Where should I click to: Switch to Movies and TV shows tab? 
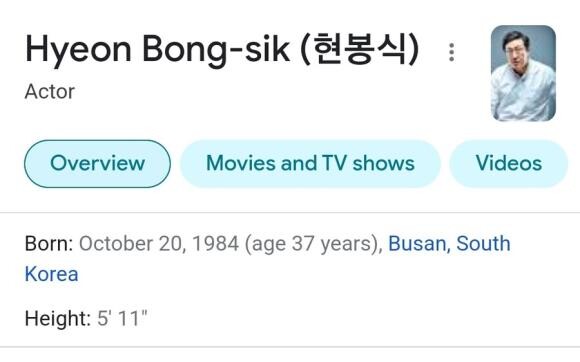click(x=310, y=163)
